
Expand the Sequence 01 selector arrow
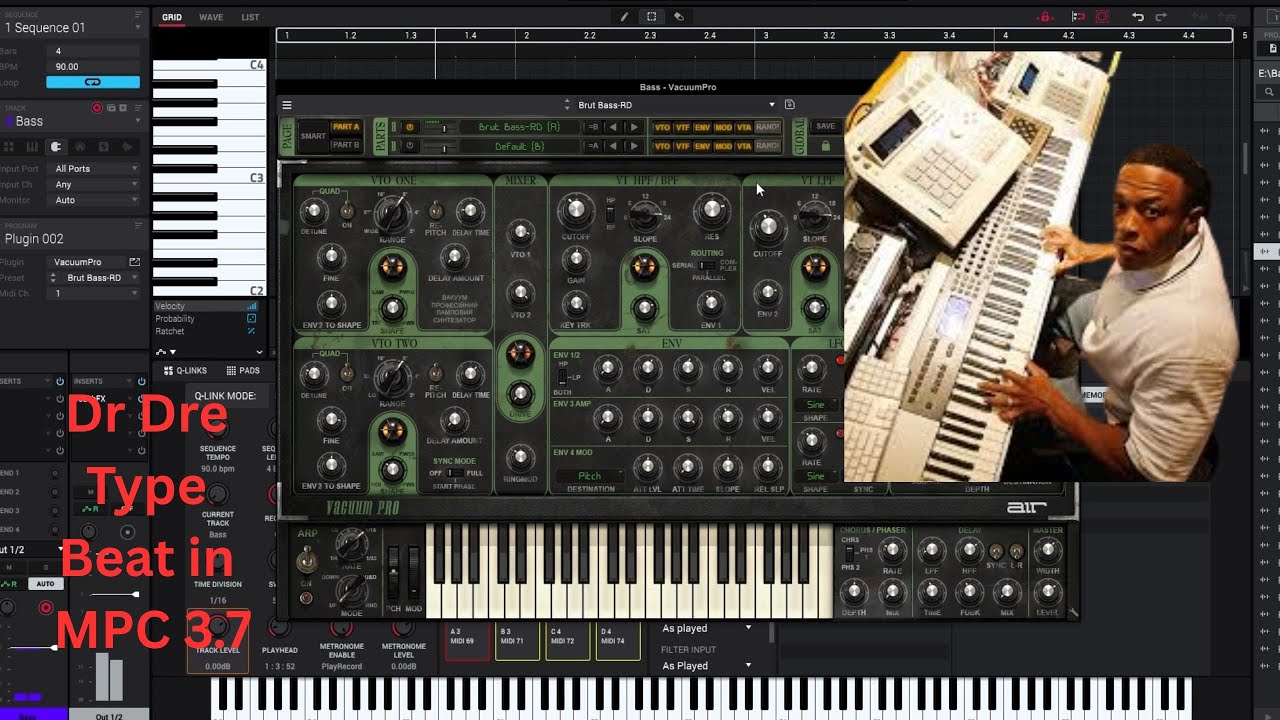[x=138, y=28]
